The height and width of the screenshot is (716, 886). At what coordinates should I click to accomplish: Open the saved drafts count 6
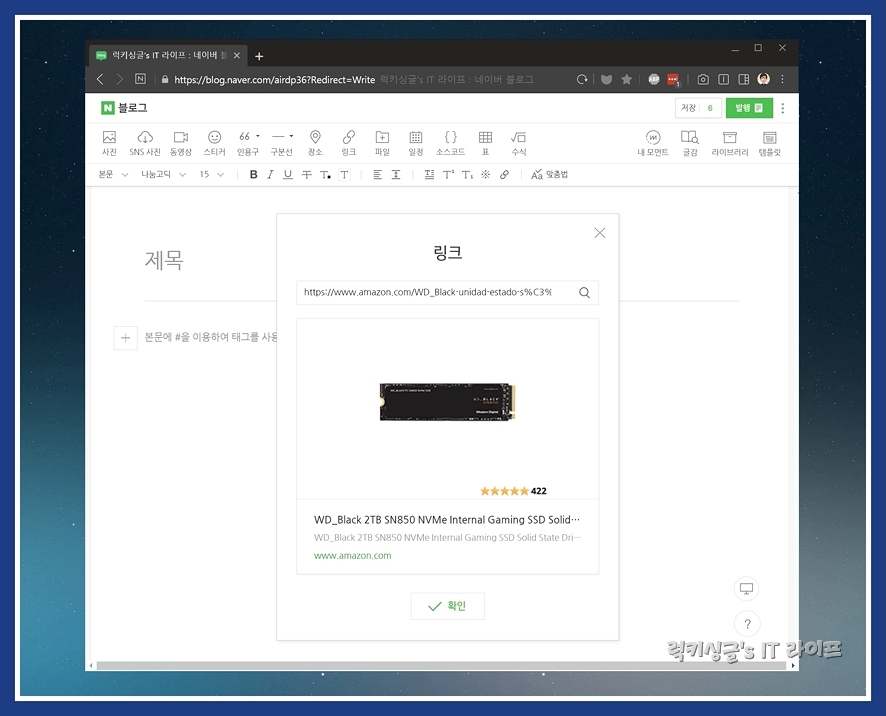click(710, 108)
